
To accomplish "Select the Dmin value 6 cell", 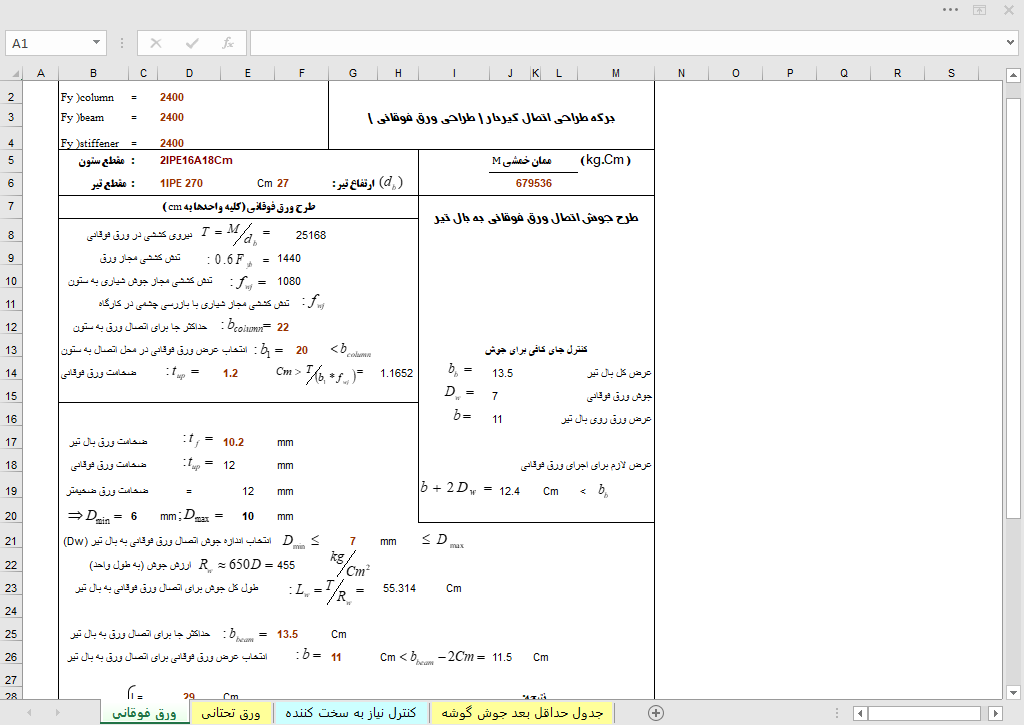I will (134, 516).
